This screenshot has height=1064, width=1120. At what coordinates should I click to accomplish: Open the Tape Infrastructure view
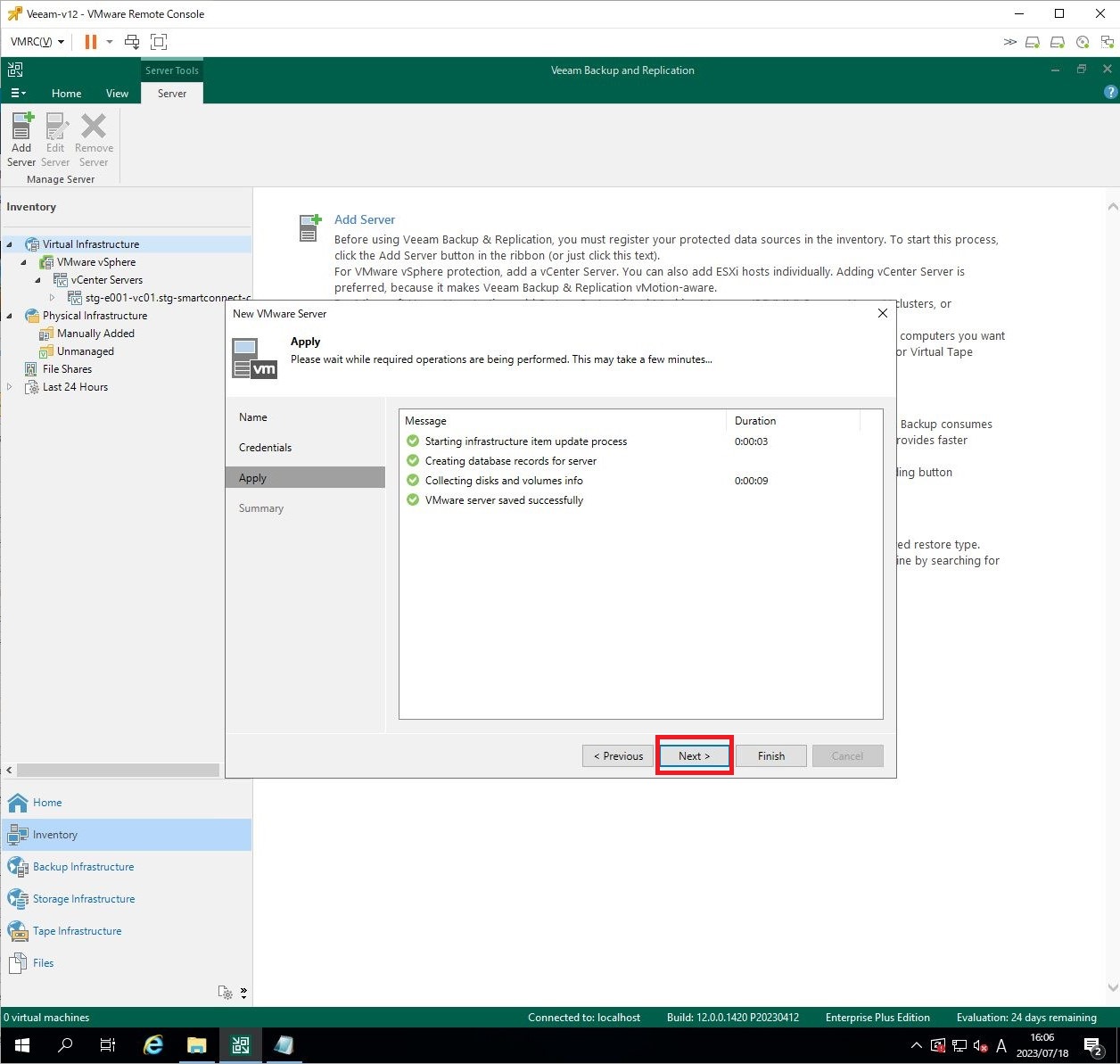(127, 931)
